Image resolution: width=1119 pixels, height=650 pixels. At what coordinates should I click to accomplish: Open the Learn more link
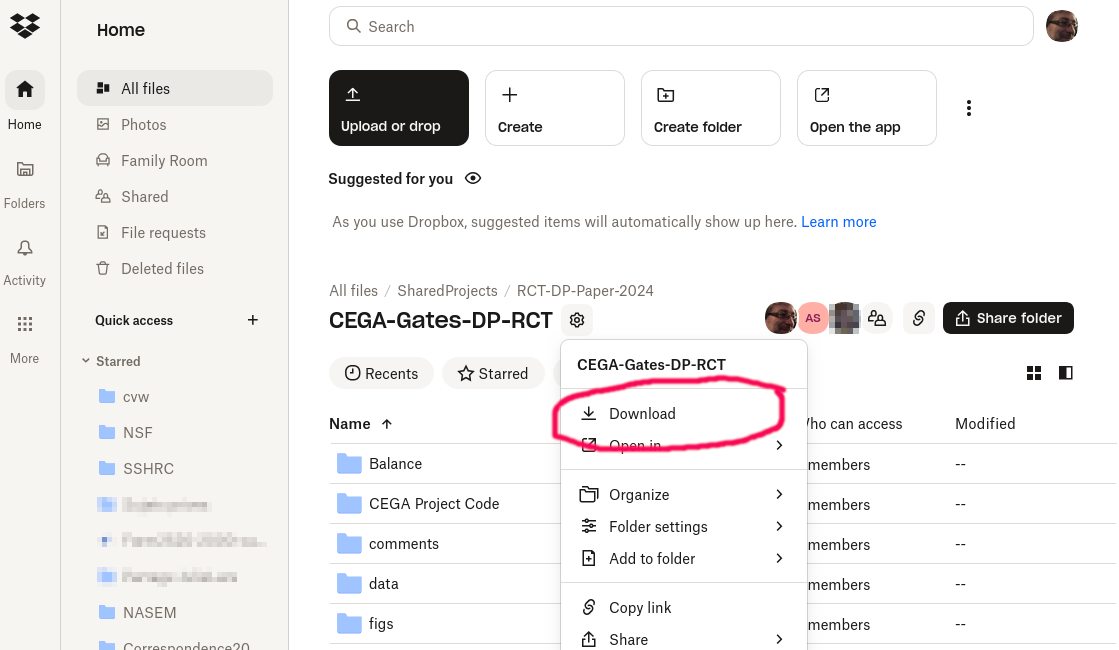[x=838, y=222]
